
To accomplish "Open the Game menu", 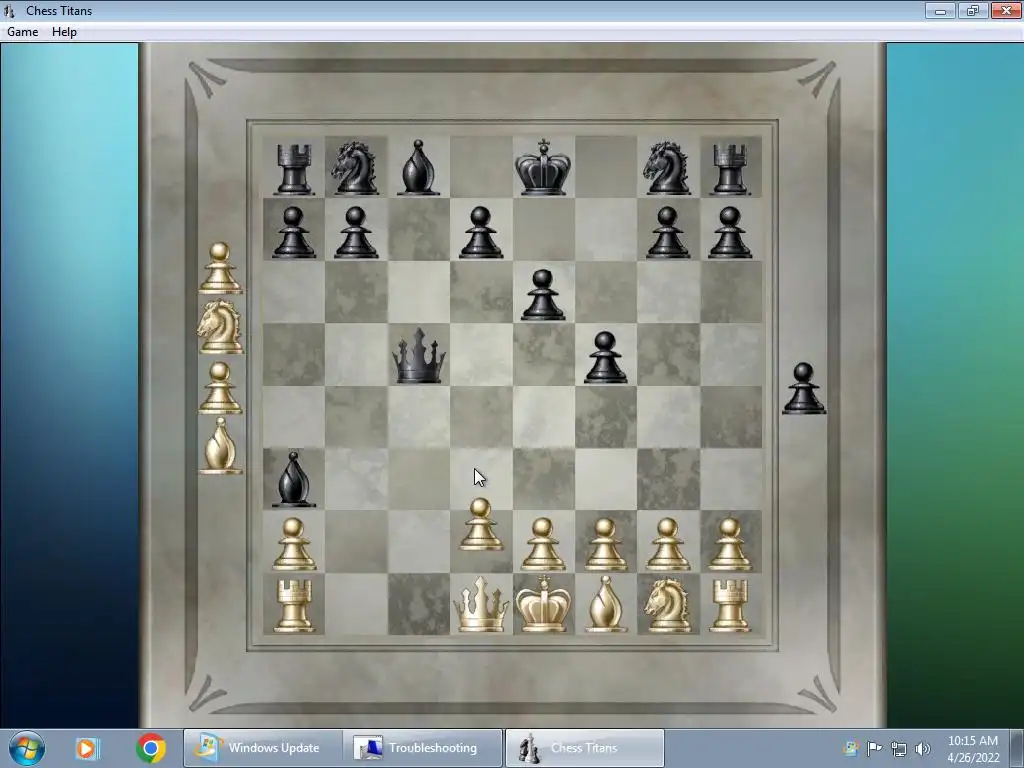I will pos(22,31).
